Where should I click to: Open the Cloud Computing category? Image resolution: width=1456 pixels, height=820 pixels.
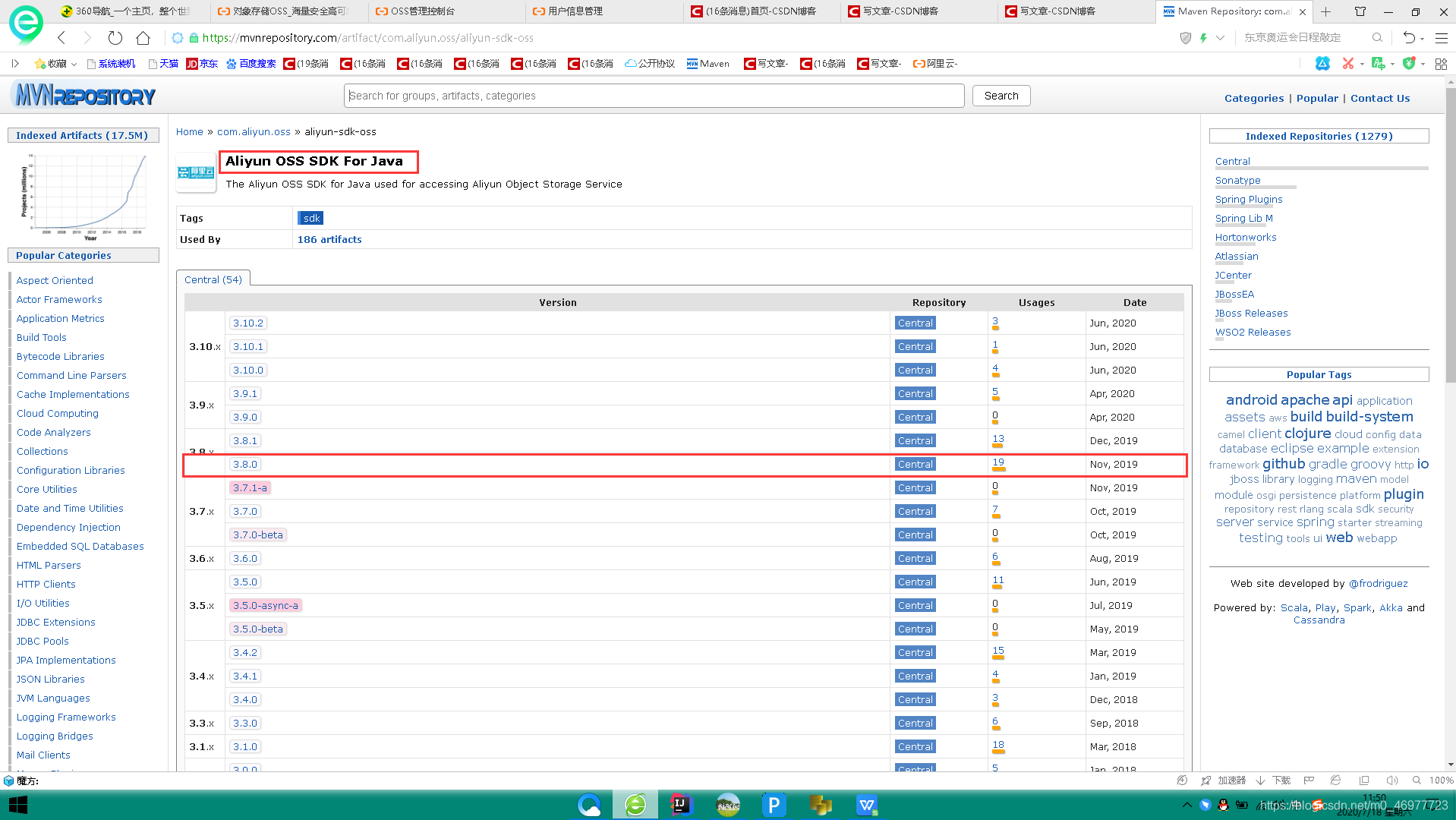pos(58,413)
